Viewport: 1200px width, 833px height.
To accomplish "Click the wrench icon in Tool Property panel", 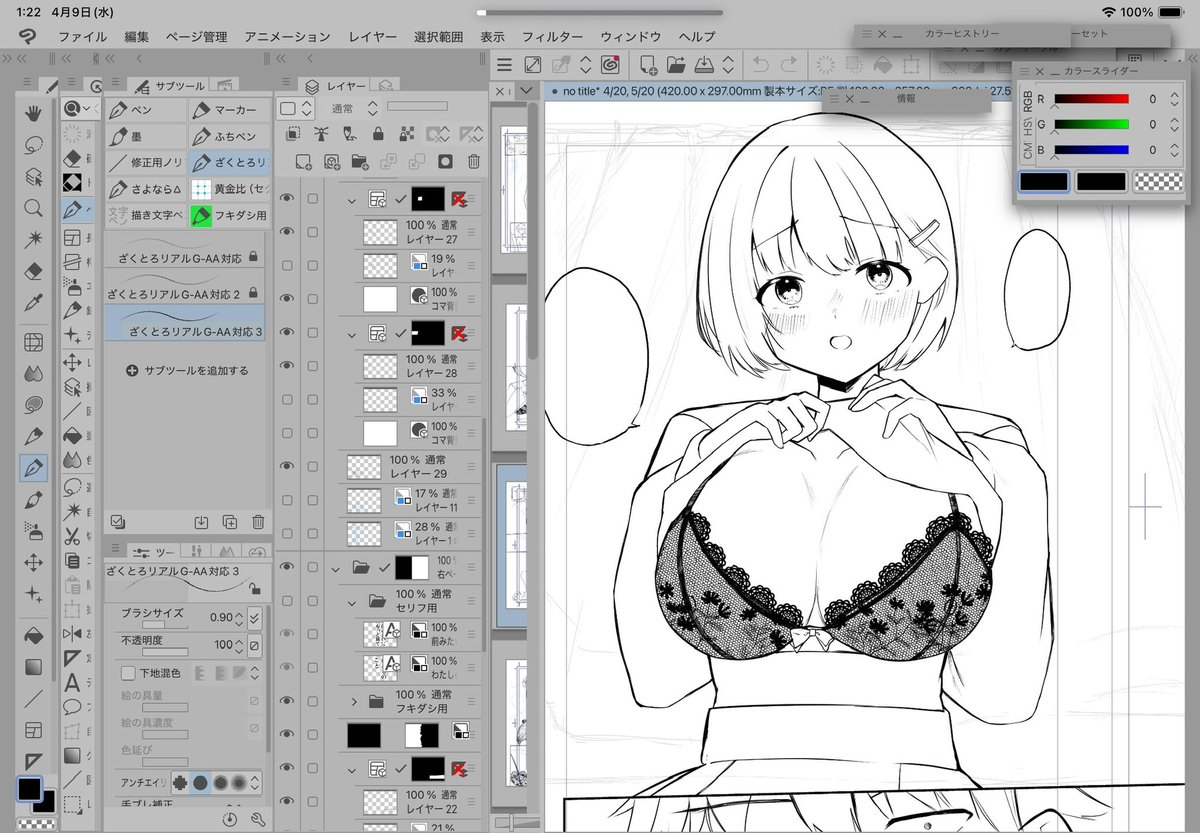I will (257, 819).
